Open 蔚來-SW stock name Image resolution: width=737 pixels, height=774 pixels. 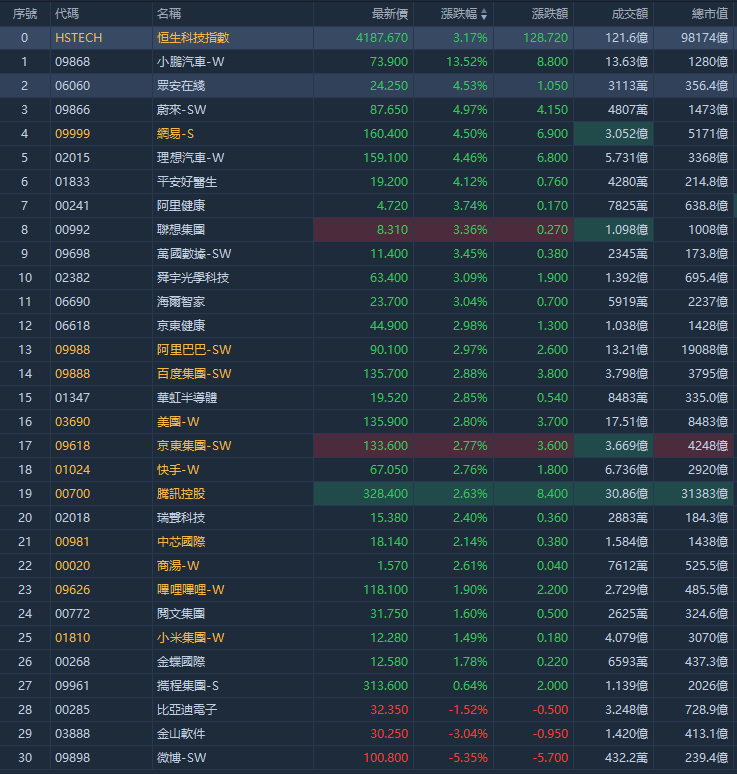[x=181, y=110]
